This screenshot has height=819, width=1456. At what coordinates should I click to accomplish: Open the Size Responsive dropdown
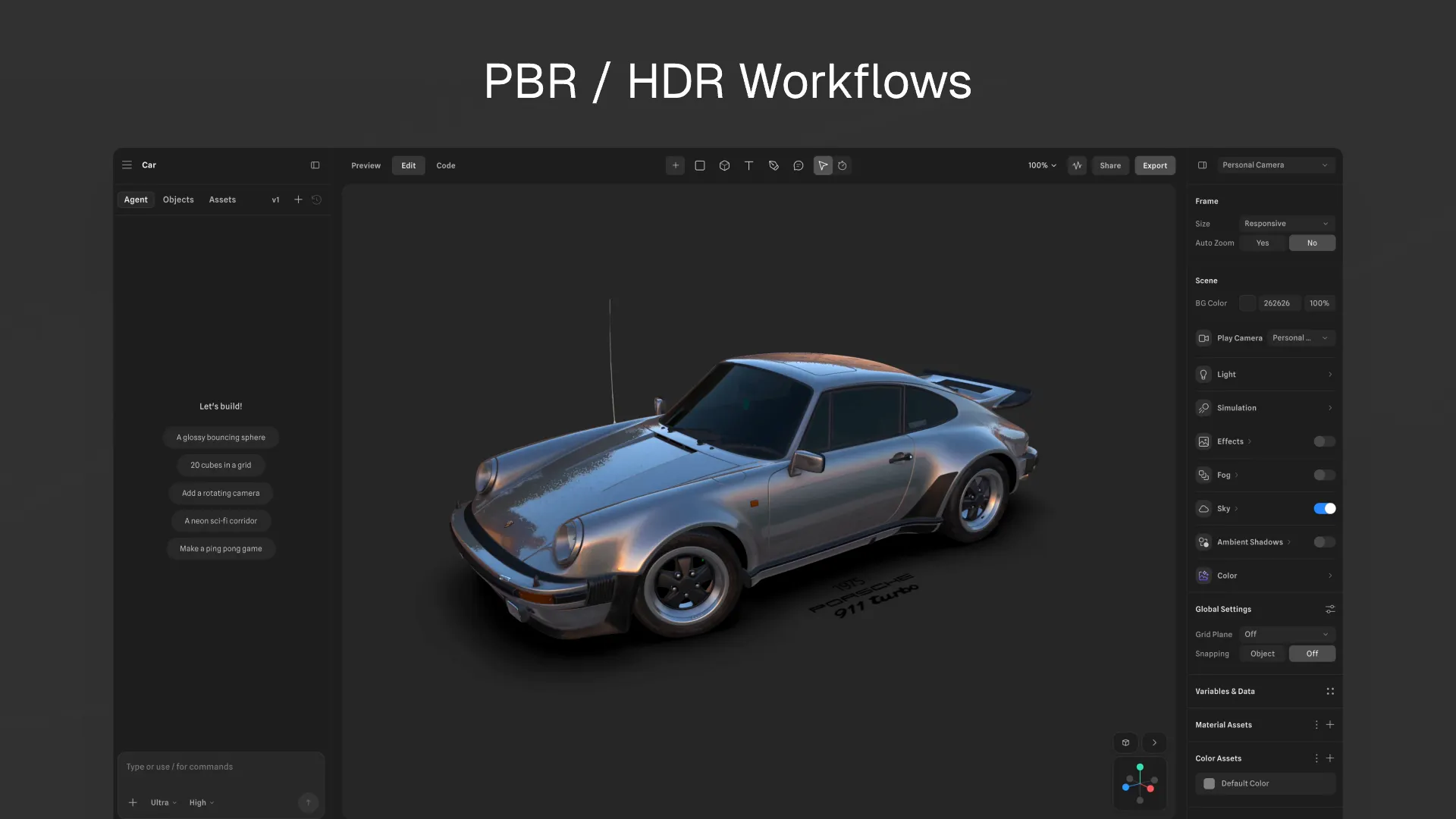click(x=1287, y=224)
